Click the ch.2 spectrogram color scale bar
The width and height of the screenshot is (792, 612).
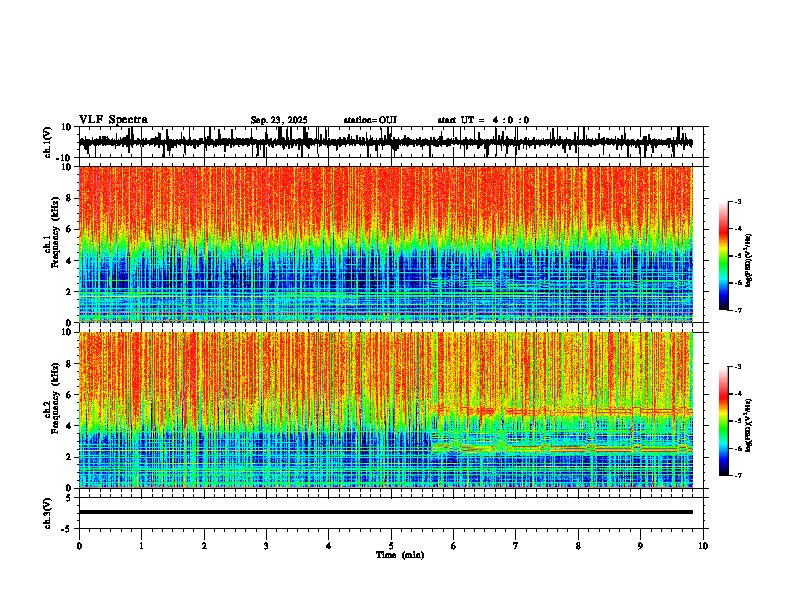724,421
